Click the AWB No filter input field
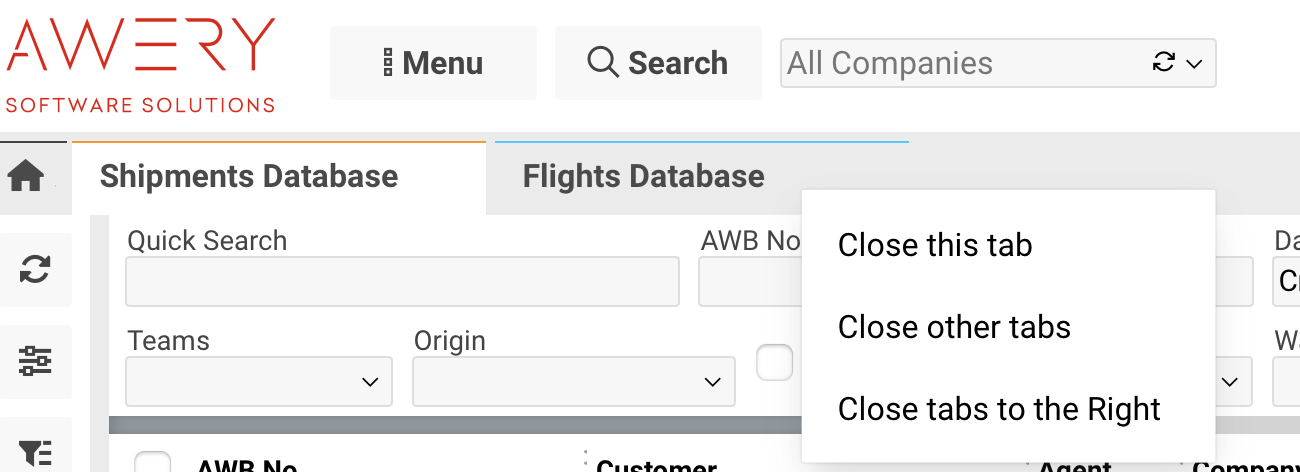The height and width of the screenshot is (472, 1300). click(x=750, y=282)
